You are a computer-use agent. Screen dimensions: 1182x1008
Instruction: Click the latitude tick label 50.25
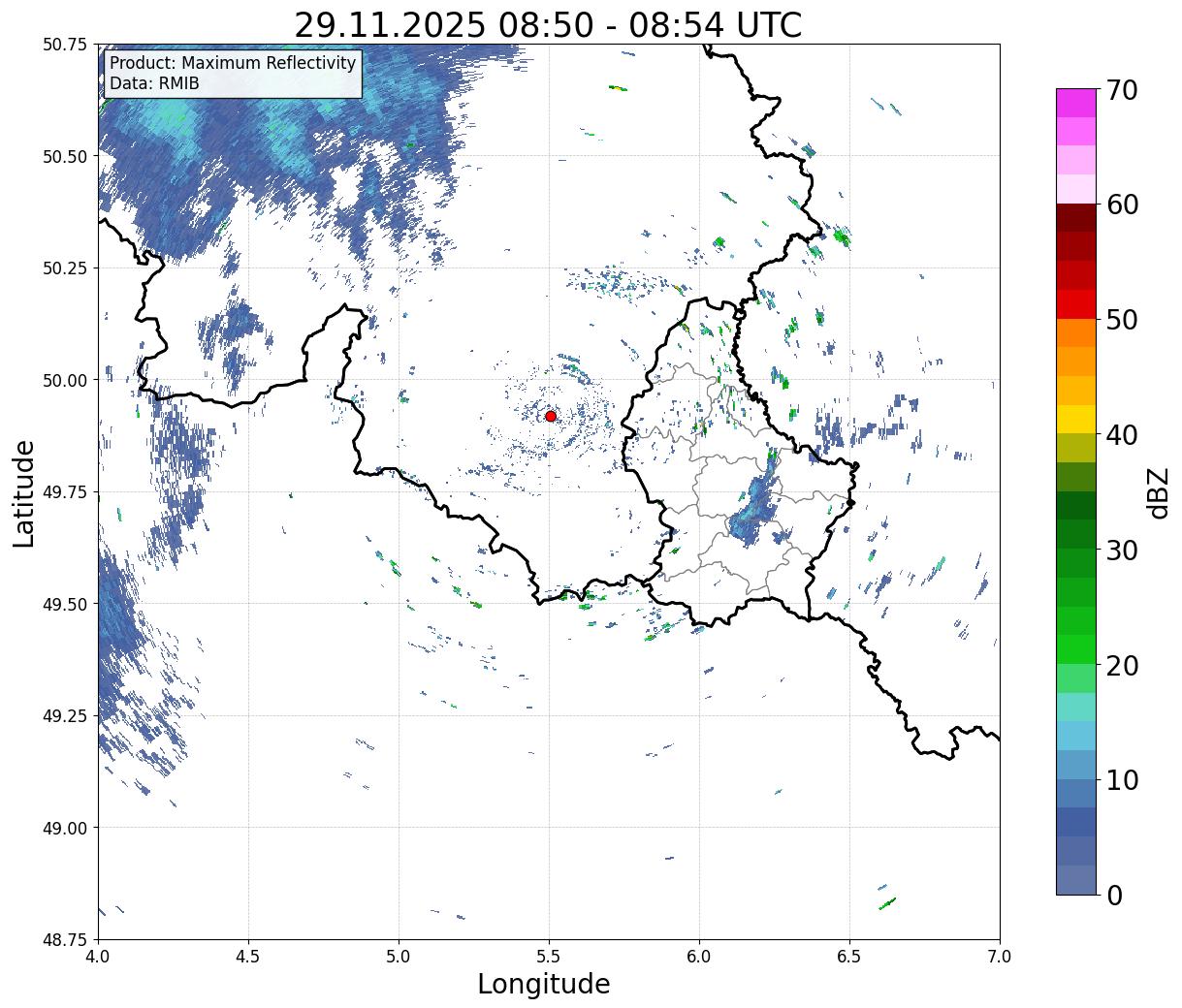(x=65, y=268)
